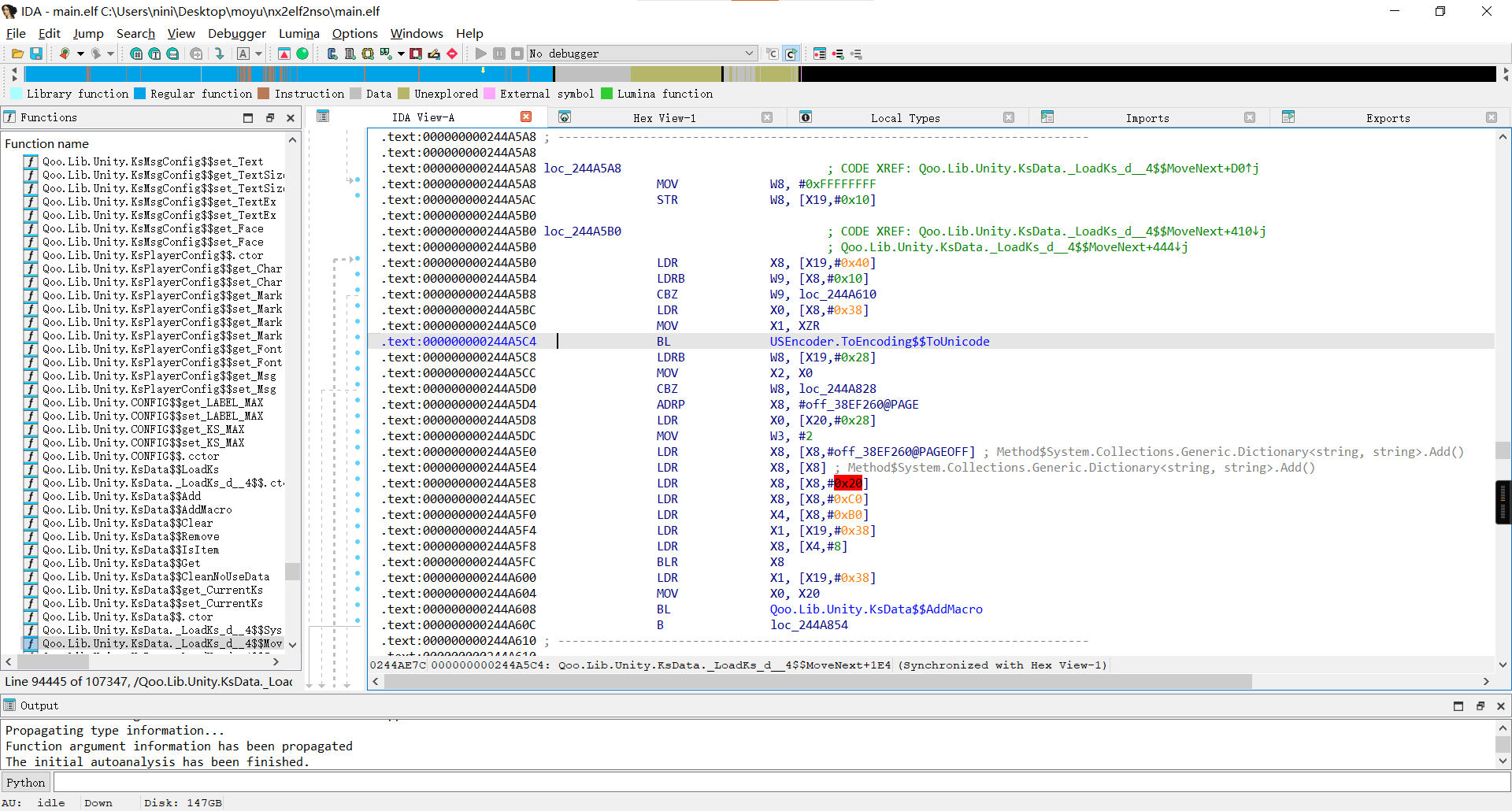Click the stop process button

pos(517,54)
